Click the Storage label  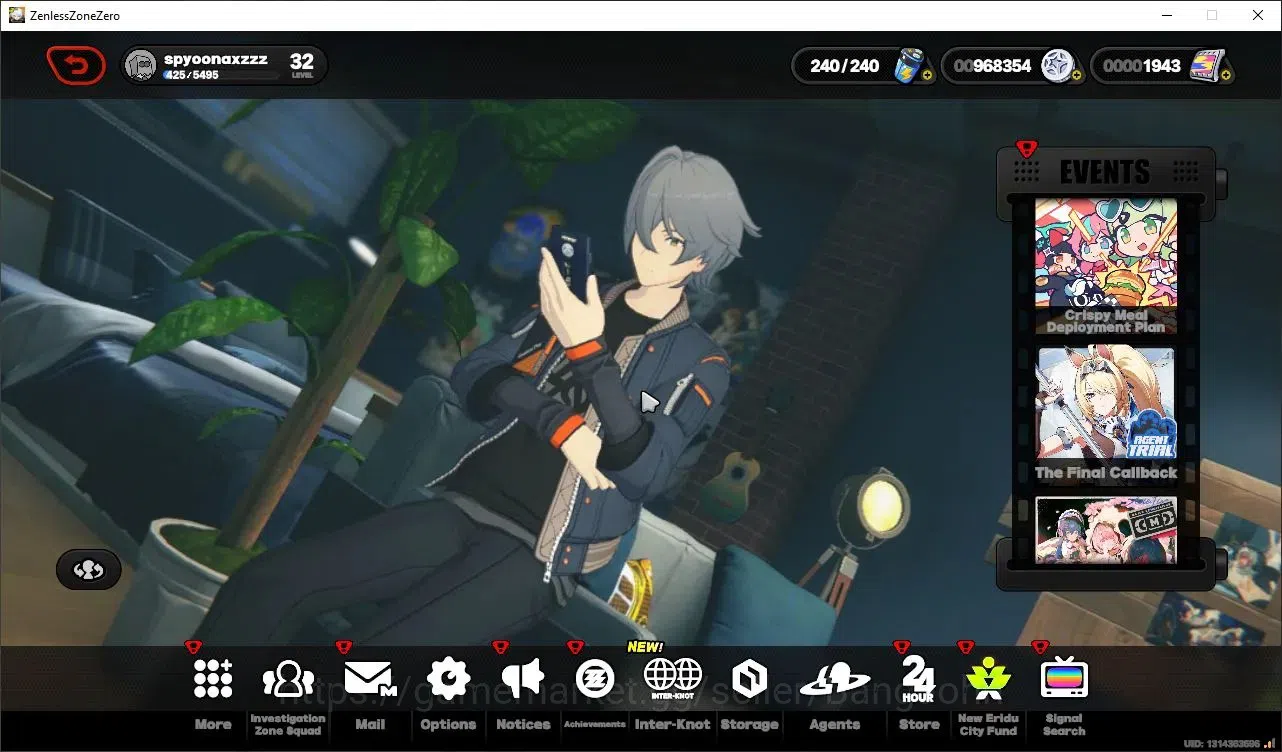[749, 724]
